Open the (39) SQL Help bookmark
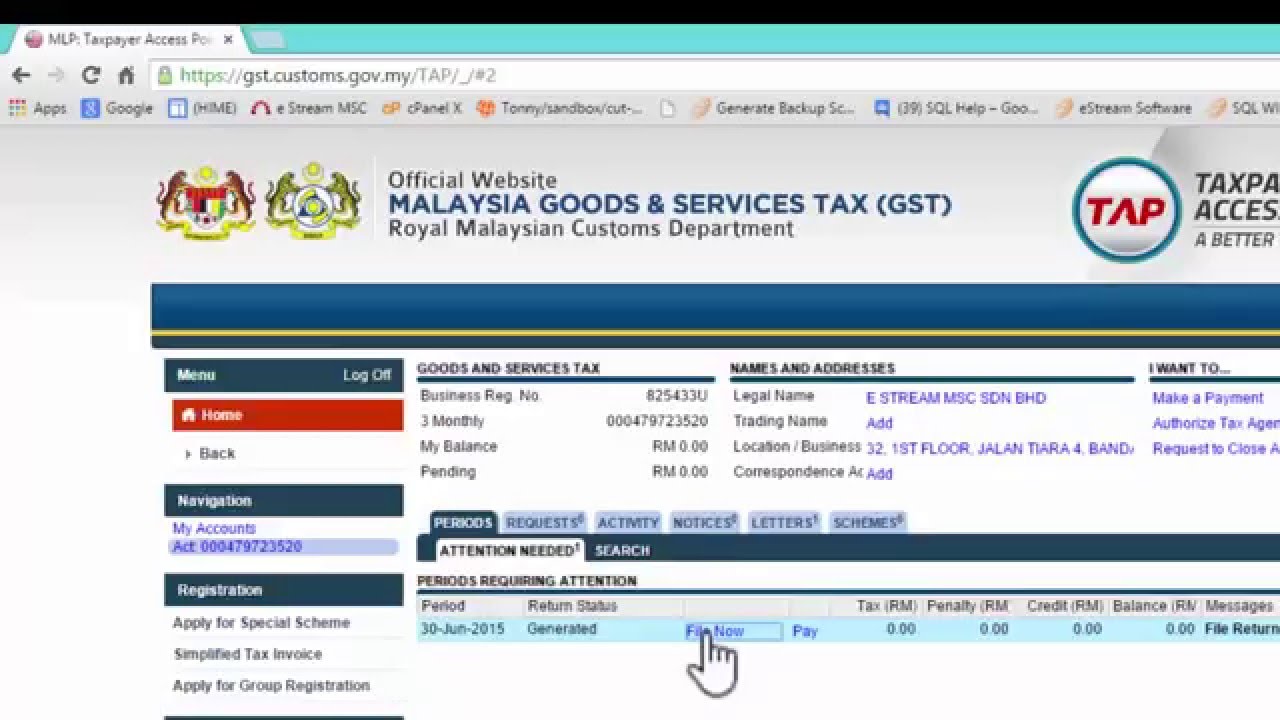 pos(957,108)
